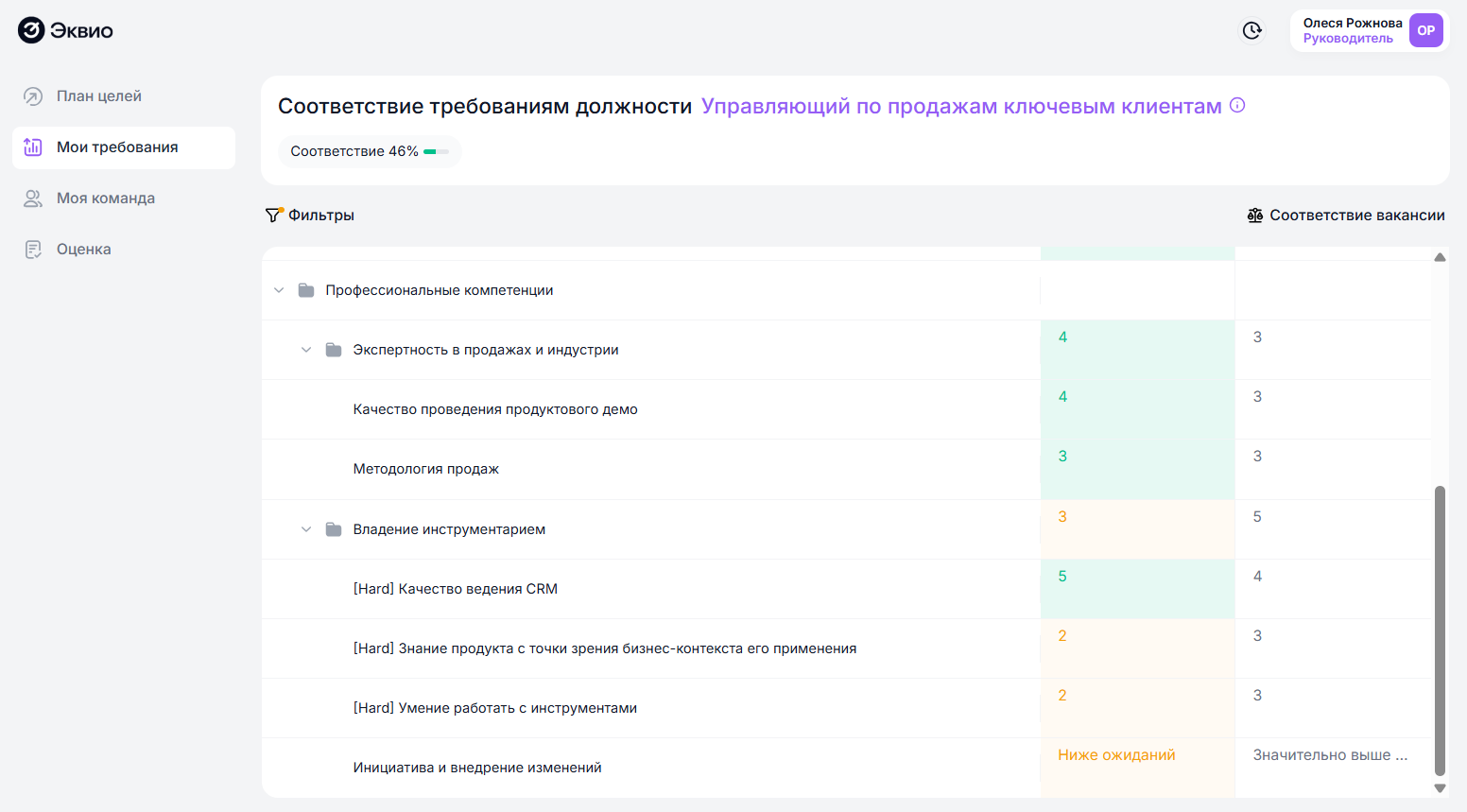The image size is (1467, 812).
Task: Click the scales icon for Соответствие вакансии
Action: (1255, 216)
